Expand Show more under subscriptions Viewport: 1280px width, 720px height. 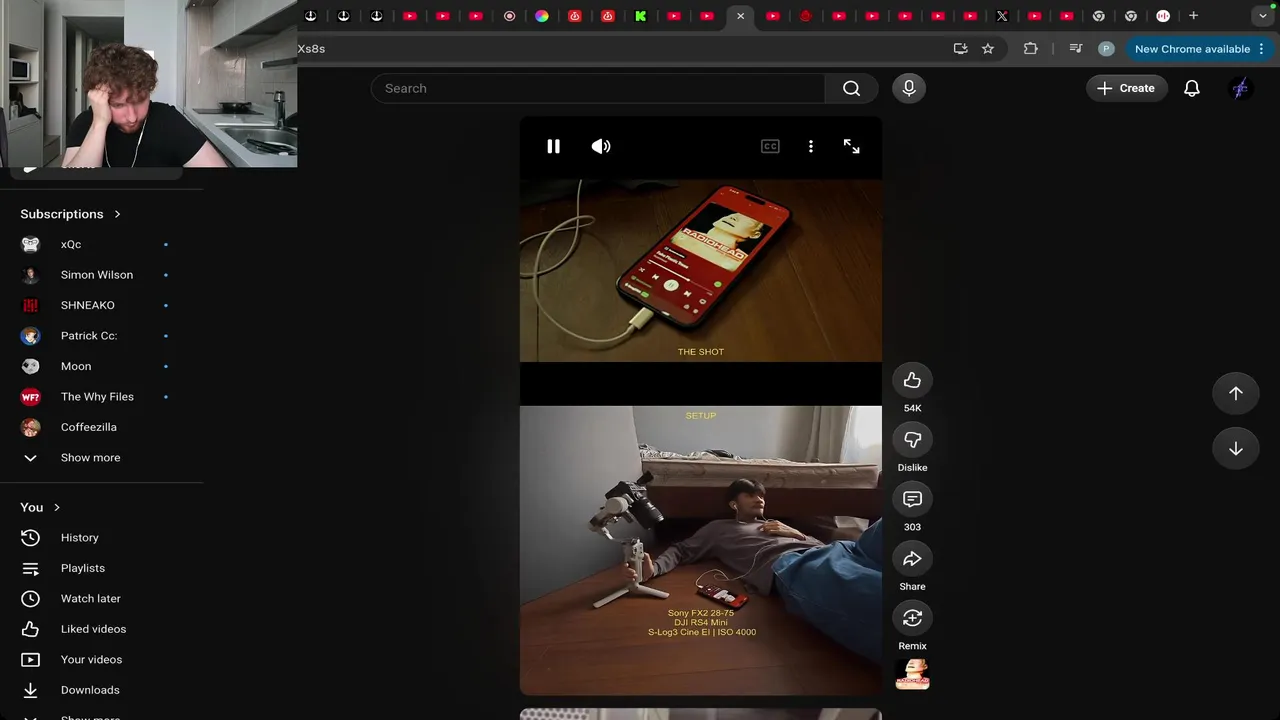click(90, 457)
